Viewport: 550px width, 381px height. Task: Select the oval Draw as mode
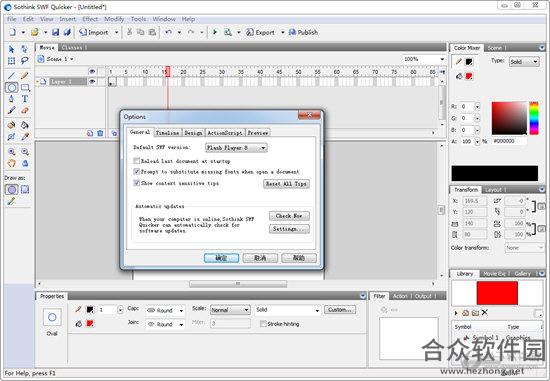click(12, 189)
